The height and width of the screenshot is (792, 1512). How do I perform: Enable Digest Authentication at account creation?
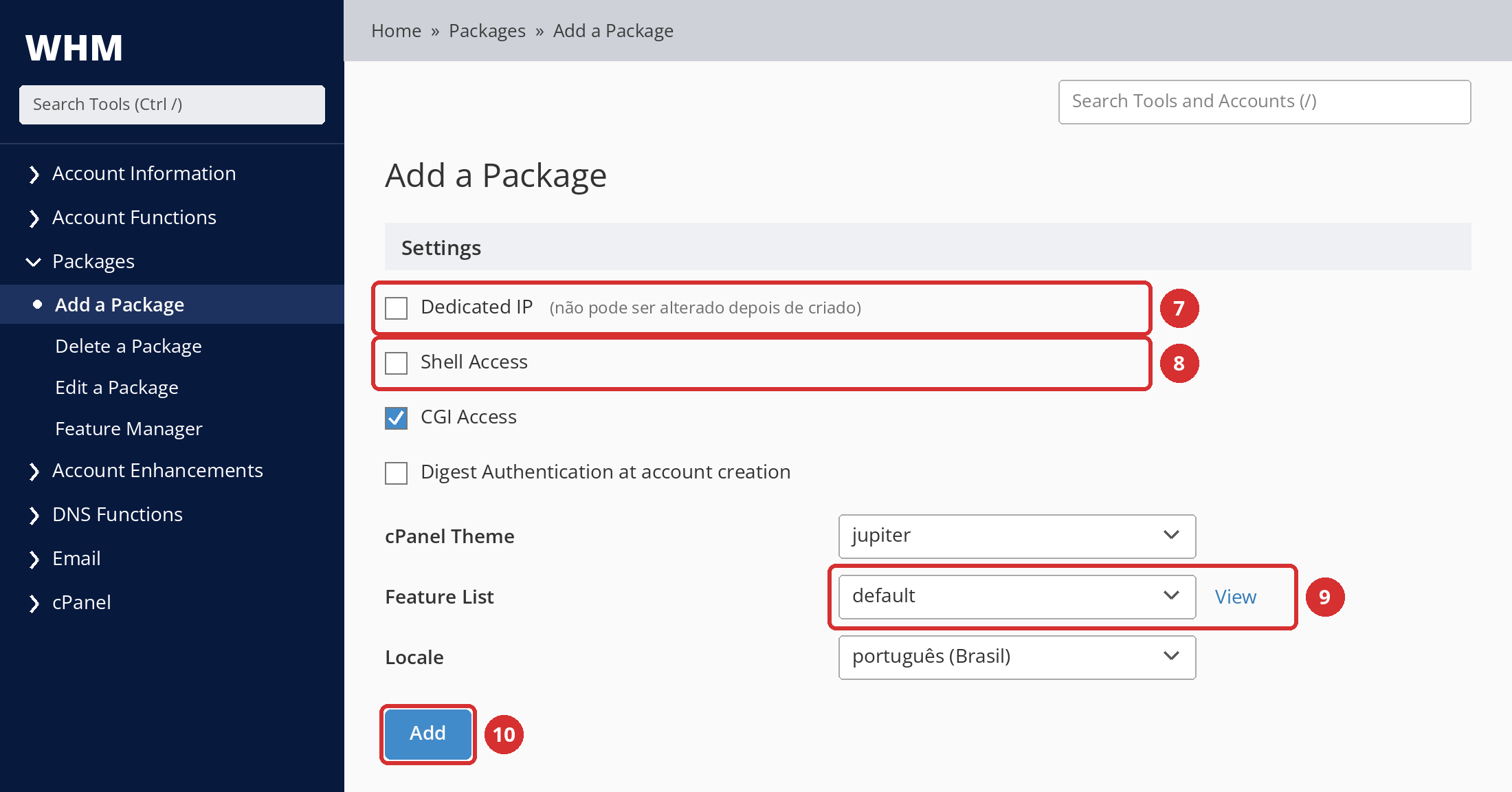[x=397, y=473]
